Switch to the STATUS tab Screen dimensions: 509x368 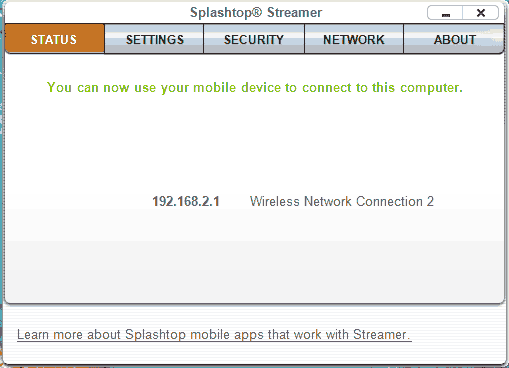[55, 39]
